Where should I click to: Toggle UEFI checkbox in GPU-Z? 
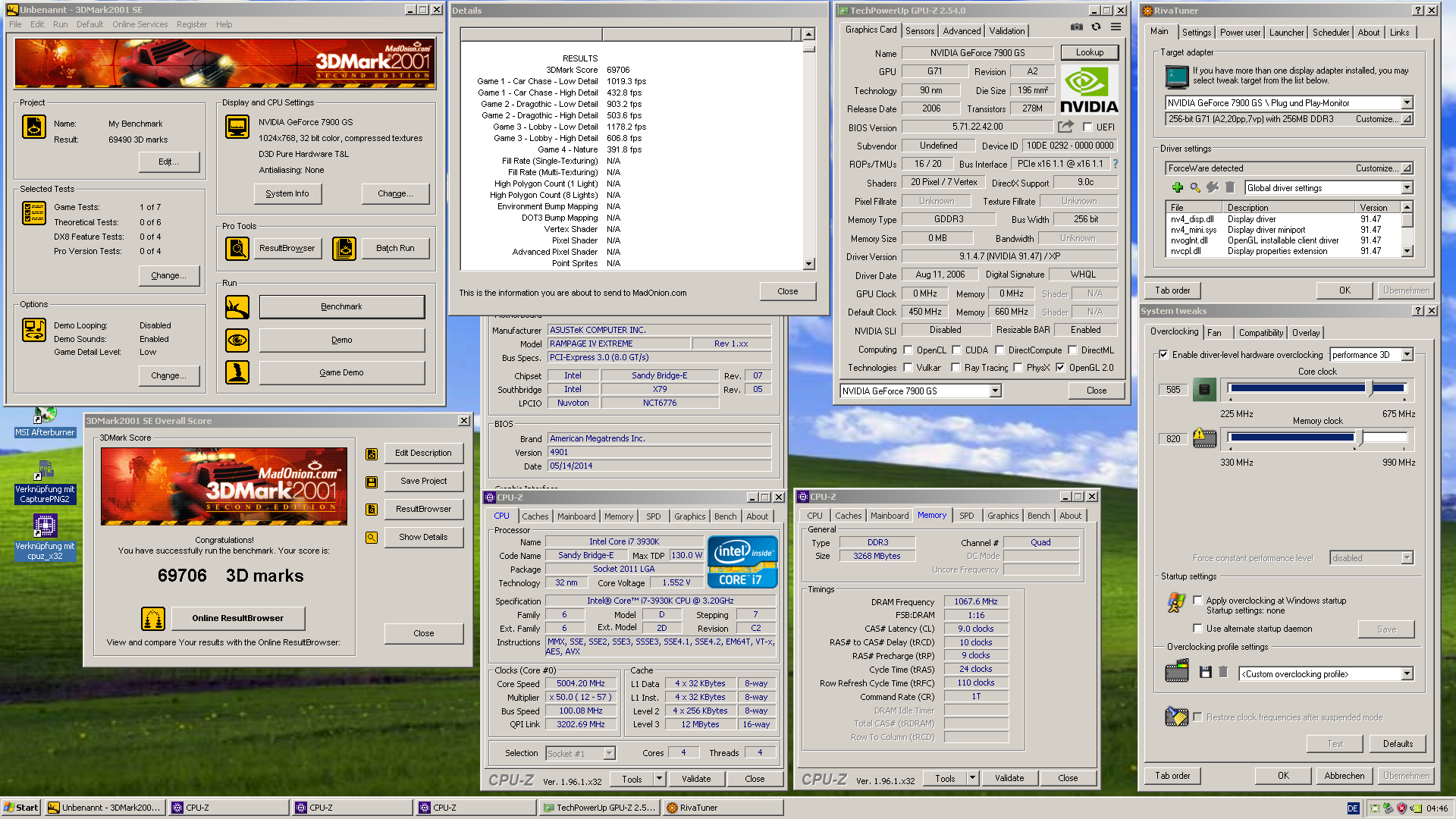[1087, 127]
